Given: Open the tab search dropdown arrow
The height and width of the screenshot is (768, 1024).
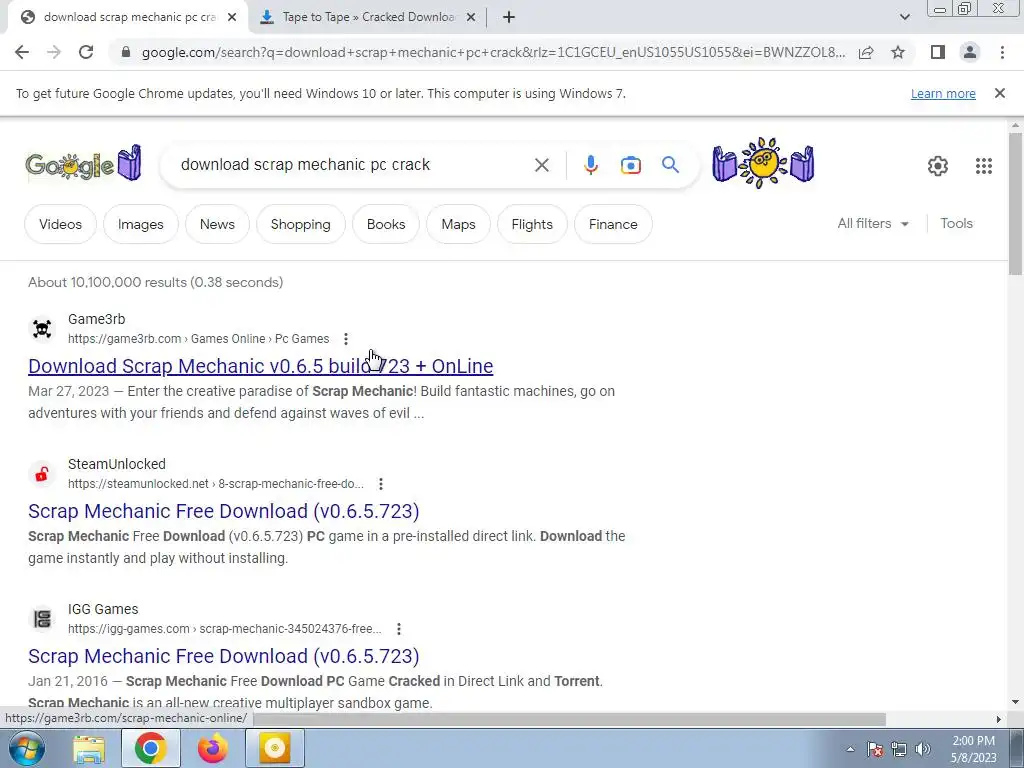Looking at the screenshot, I should pos(904,18).
